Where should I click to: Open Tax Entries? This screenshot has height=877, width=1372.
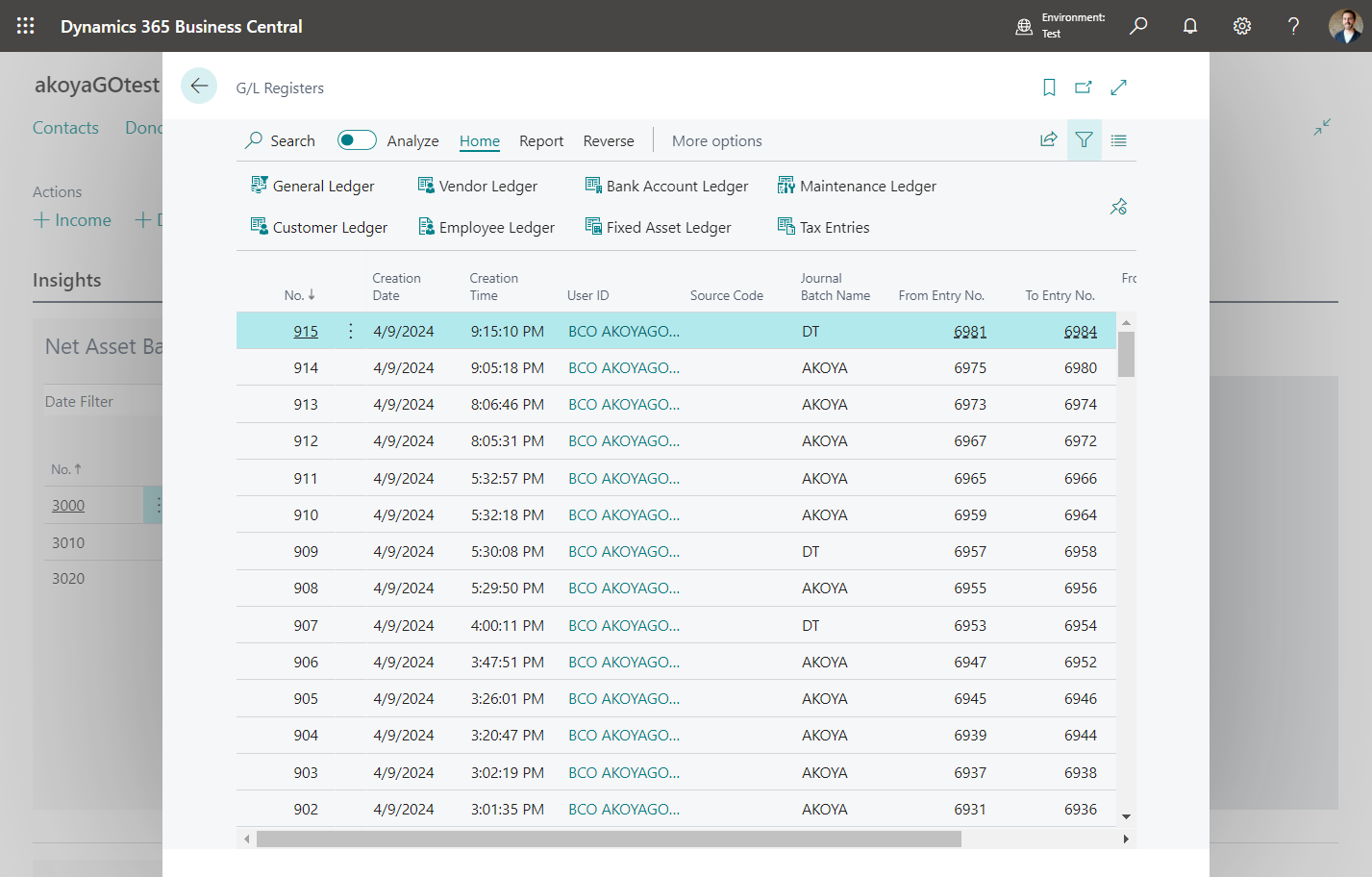pyautogui.click(x=823, y=227)
